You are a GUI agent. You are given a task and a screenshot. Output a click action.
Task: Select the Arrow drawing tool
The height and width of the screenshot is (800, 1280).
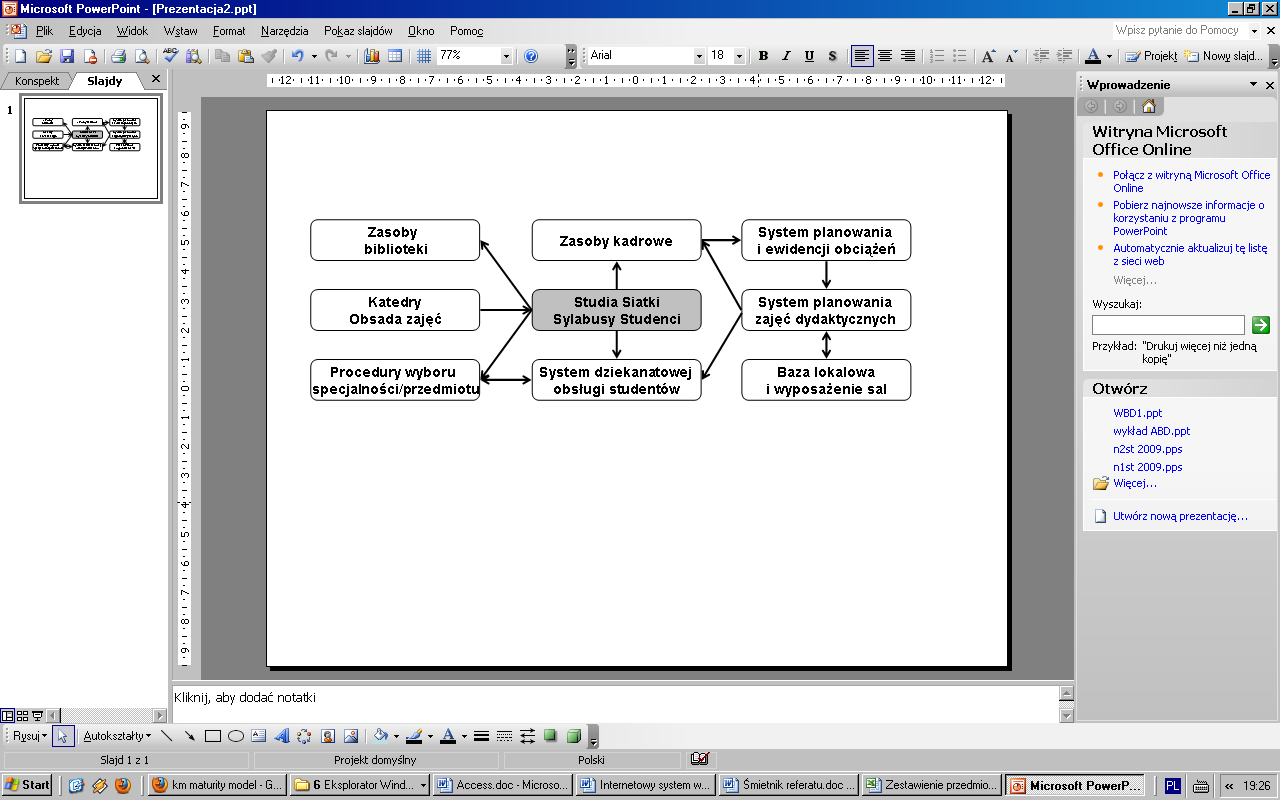tap(190, 736)
